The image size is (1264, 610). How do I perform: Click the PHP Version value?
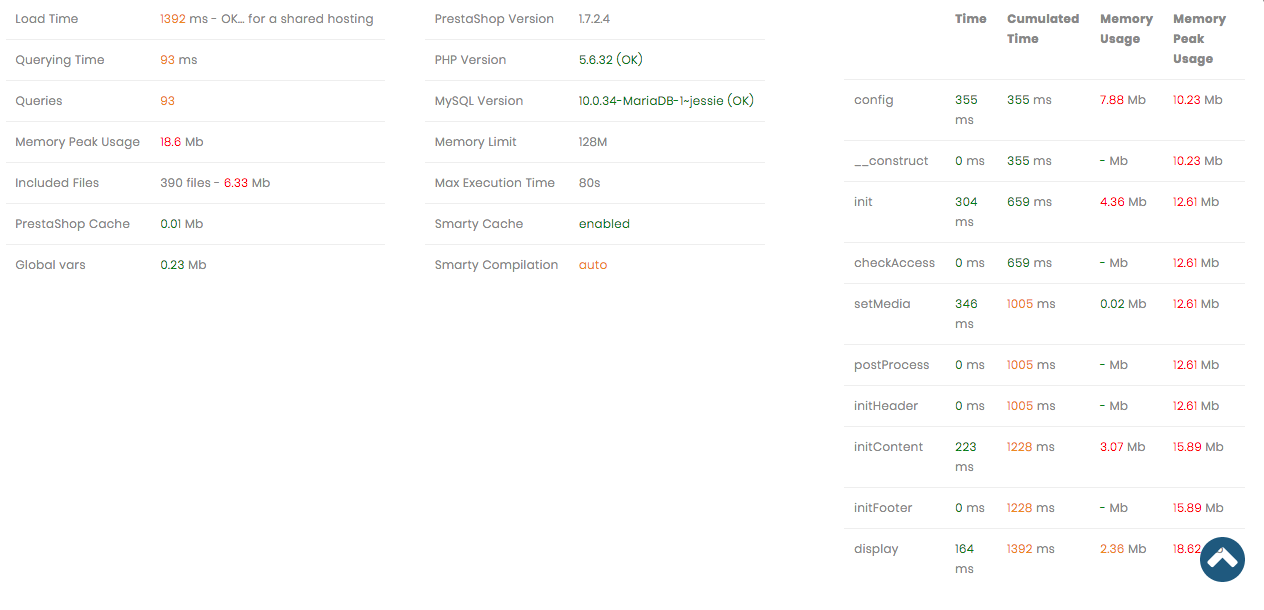(611, 60)
